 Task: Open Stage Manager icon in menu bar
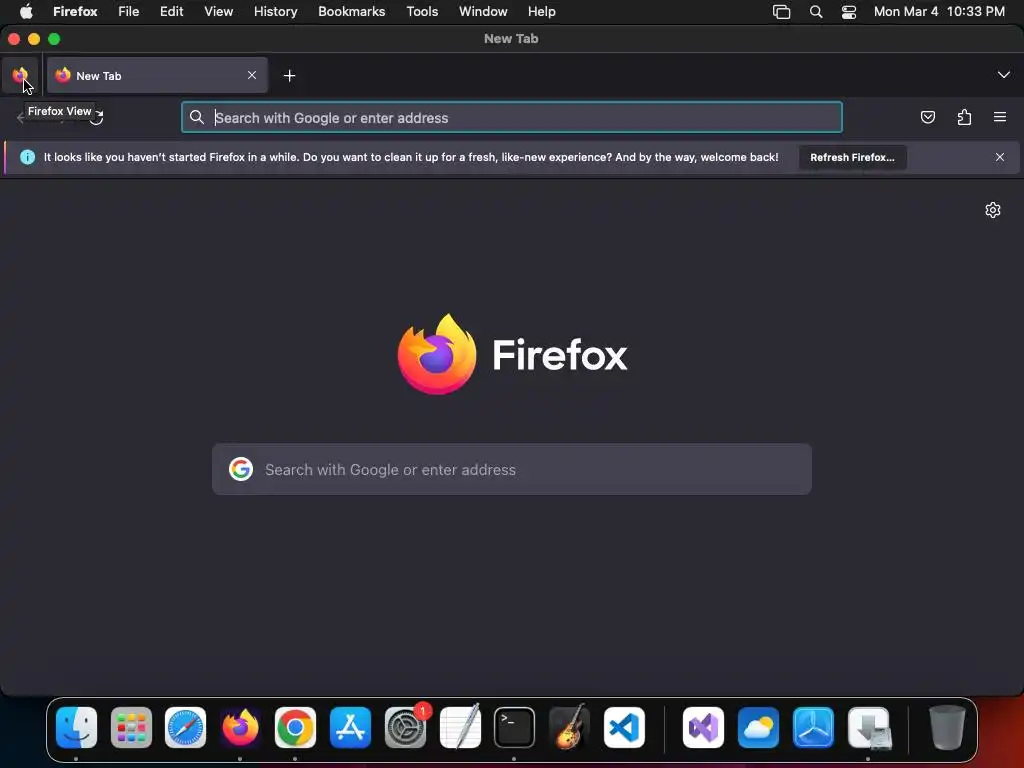coord(781,11)
